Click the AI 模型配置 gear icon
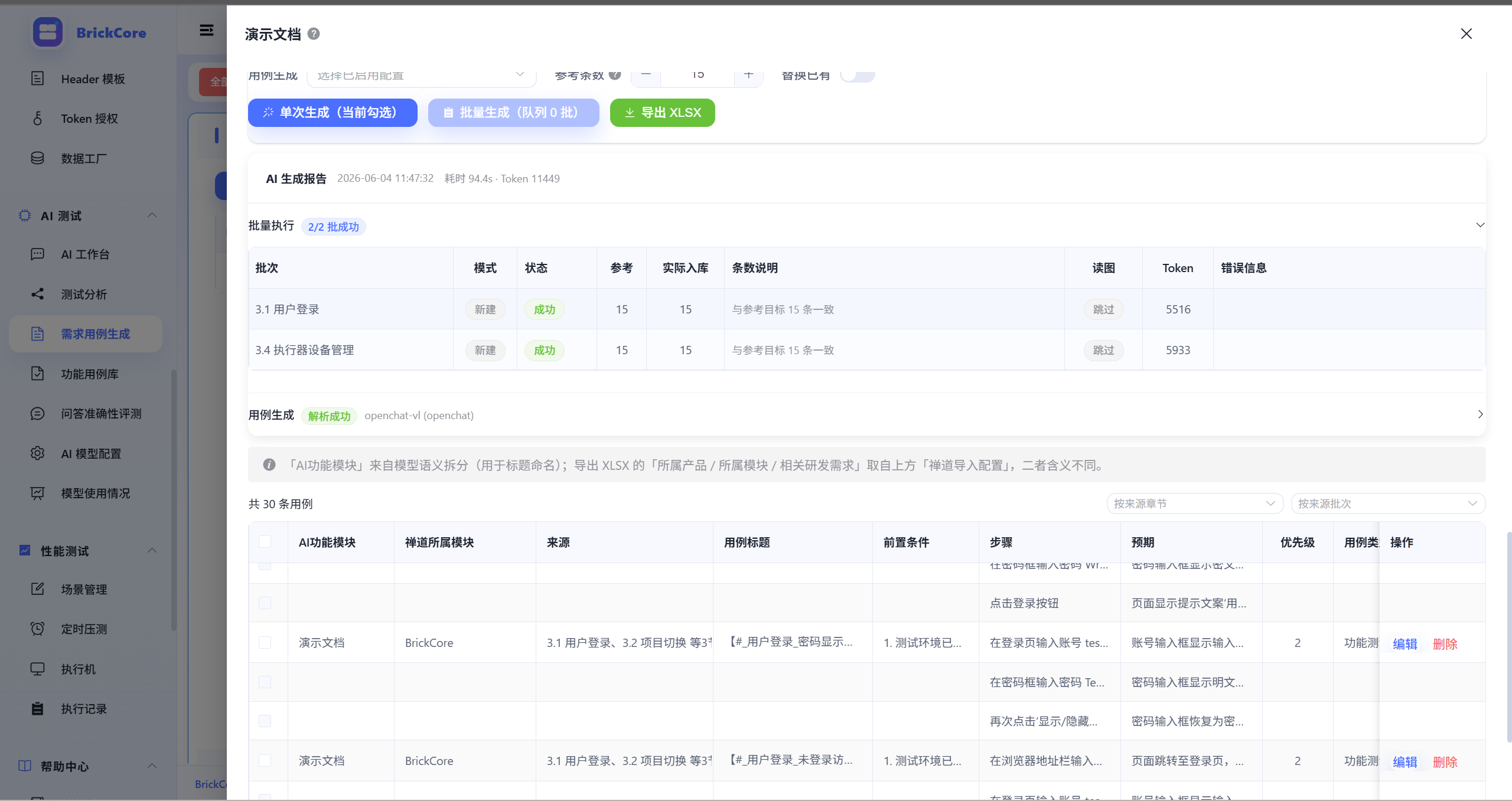The image size is (1512, 801). point(37,453)
